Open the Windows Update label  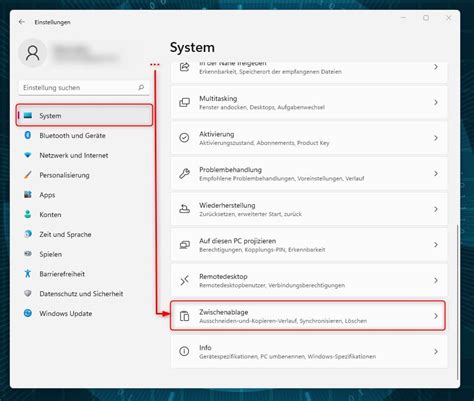[x=66, y=313]
